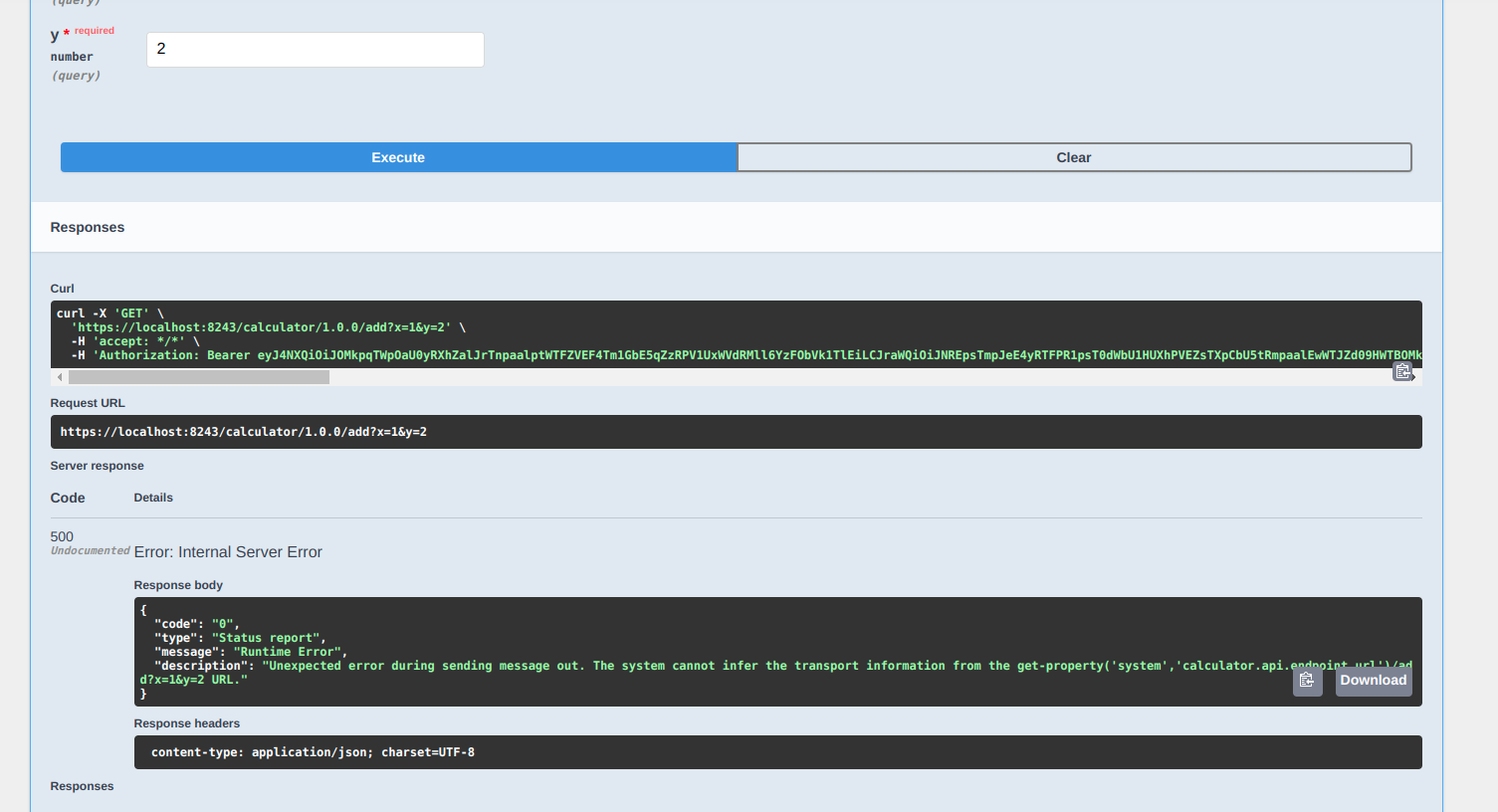1498x812 pixels.
Task: Download the response body
Action: coord(1374,681)
